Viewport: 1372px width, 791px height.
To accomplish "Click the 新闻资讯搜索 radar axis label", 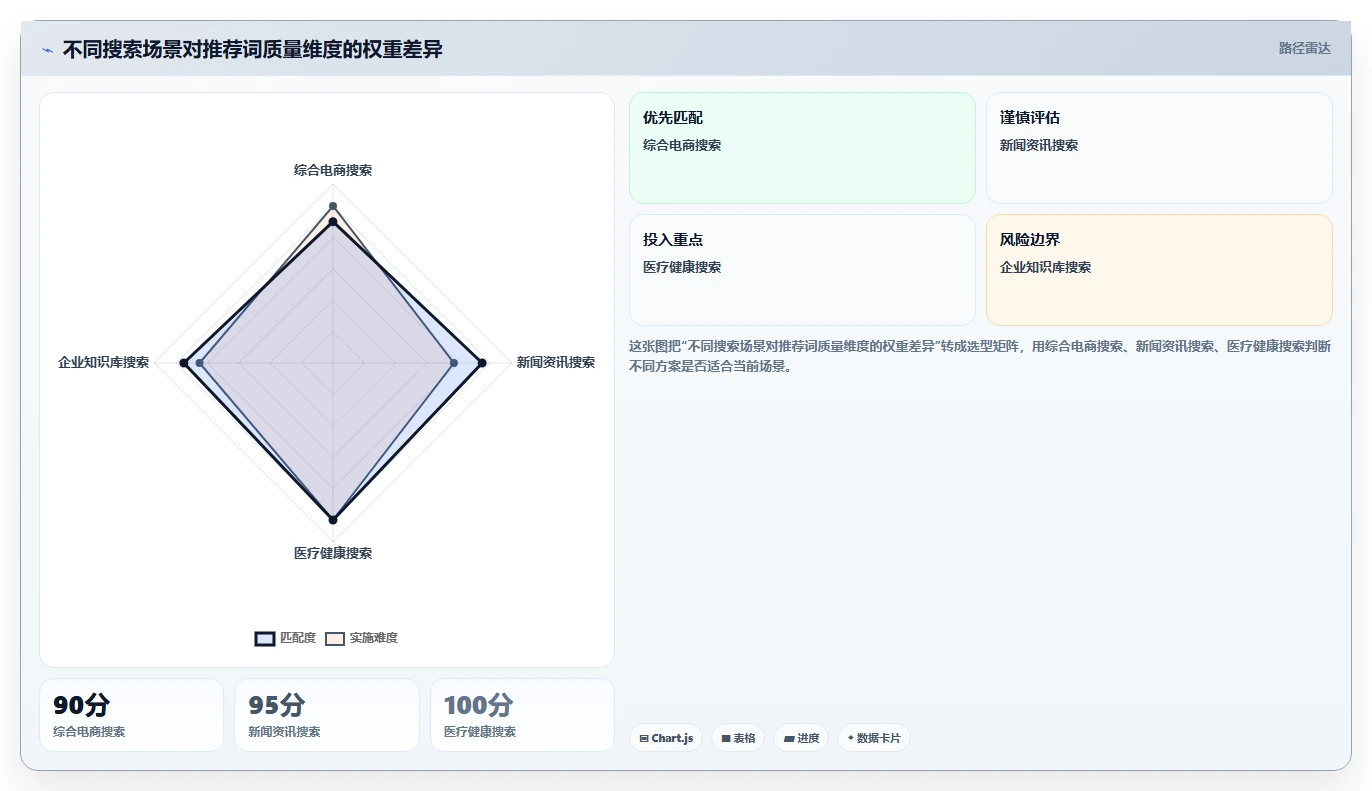I will pos(556,362).
